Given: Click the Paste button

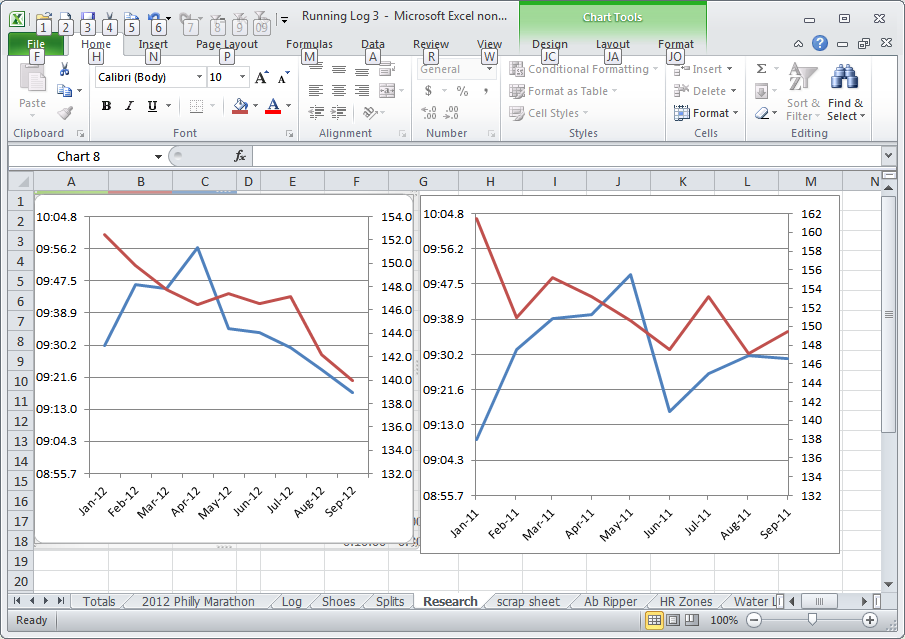Looking at the screenshot, I should [x=33, y=90].
